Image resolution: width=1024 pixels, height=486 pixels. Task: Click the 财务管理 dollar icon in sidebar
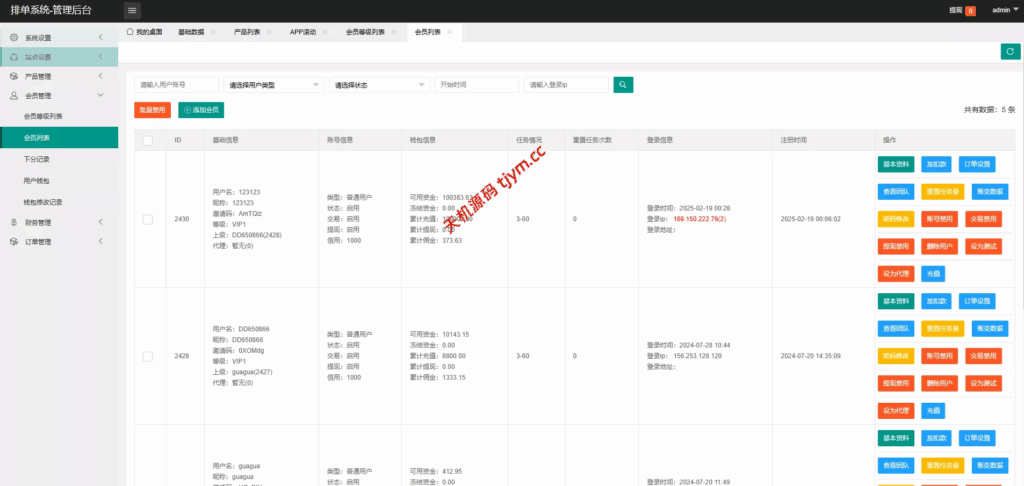point(14,222)
